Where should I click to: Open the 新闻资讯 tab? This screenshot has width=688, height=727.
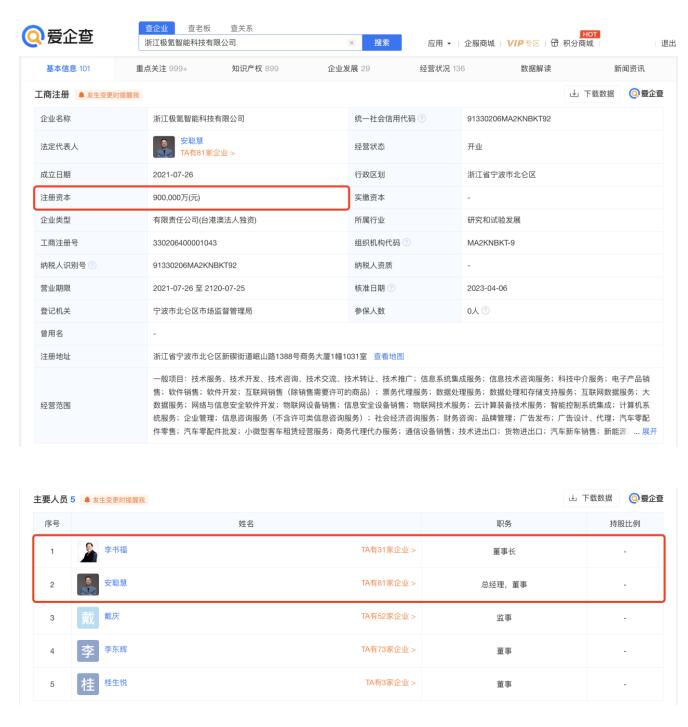coord(629,69)
